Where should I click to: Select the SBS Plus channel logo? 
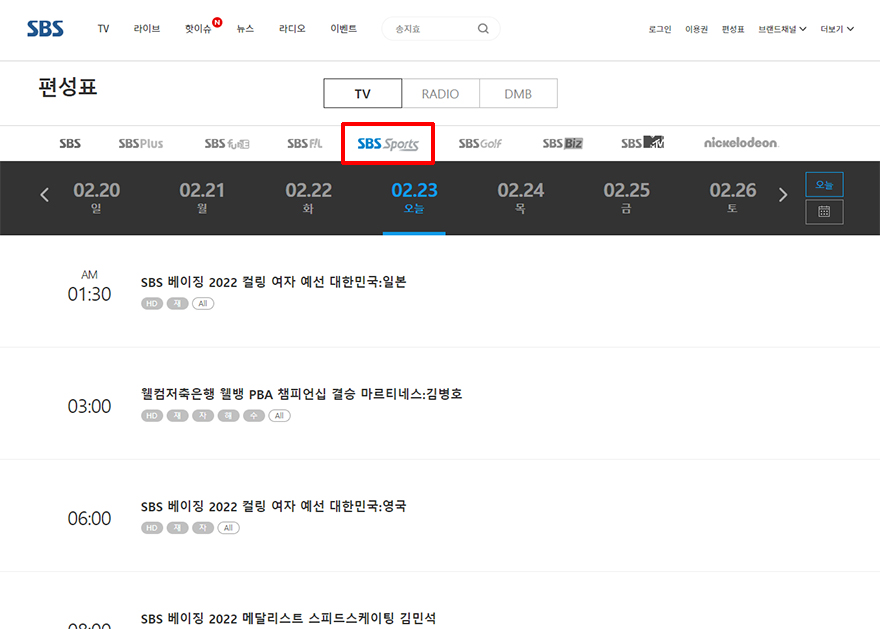pos(141,144)
